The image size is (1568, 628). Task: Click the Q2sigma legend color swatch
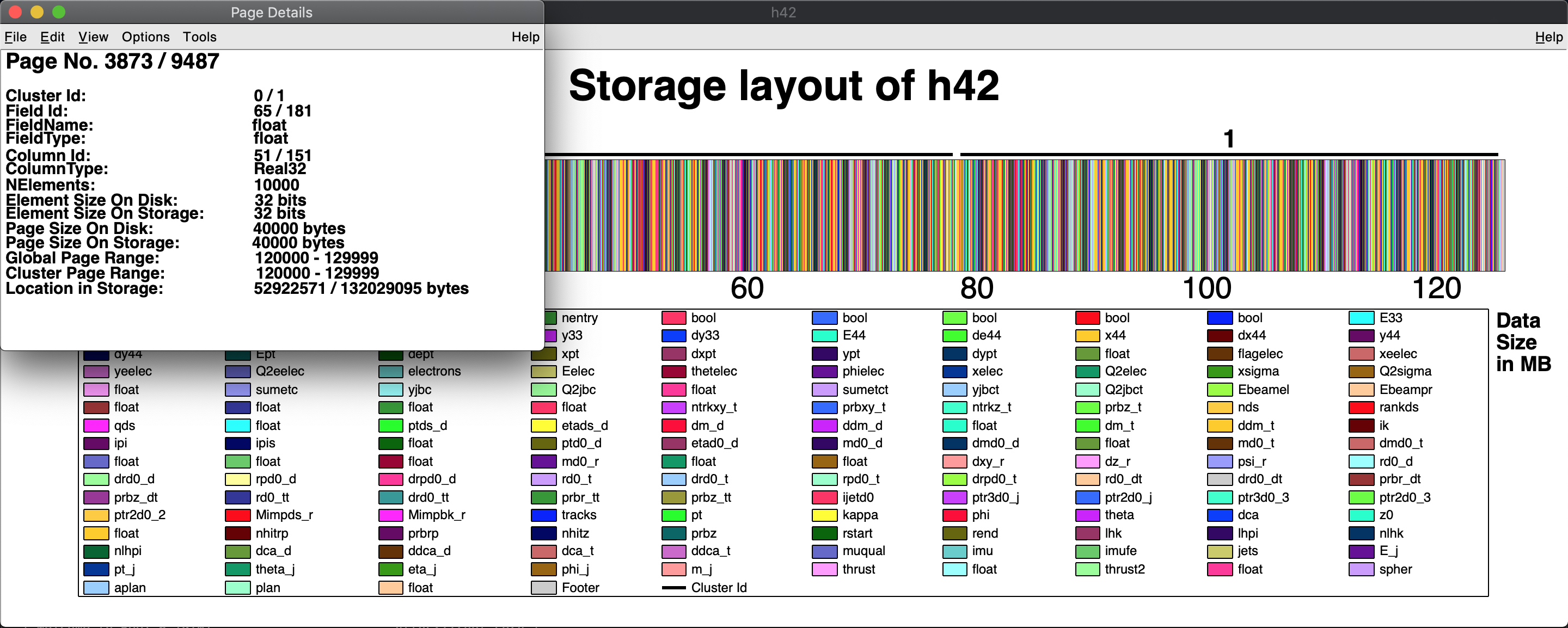tap(1362, 371)
